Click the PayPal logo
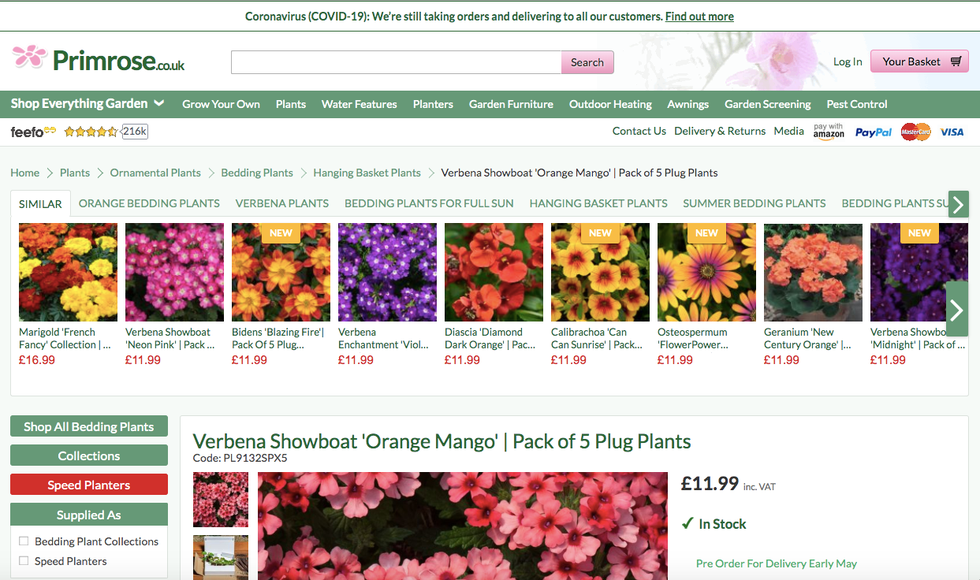 point(873,132)
